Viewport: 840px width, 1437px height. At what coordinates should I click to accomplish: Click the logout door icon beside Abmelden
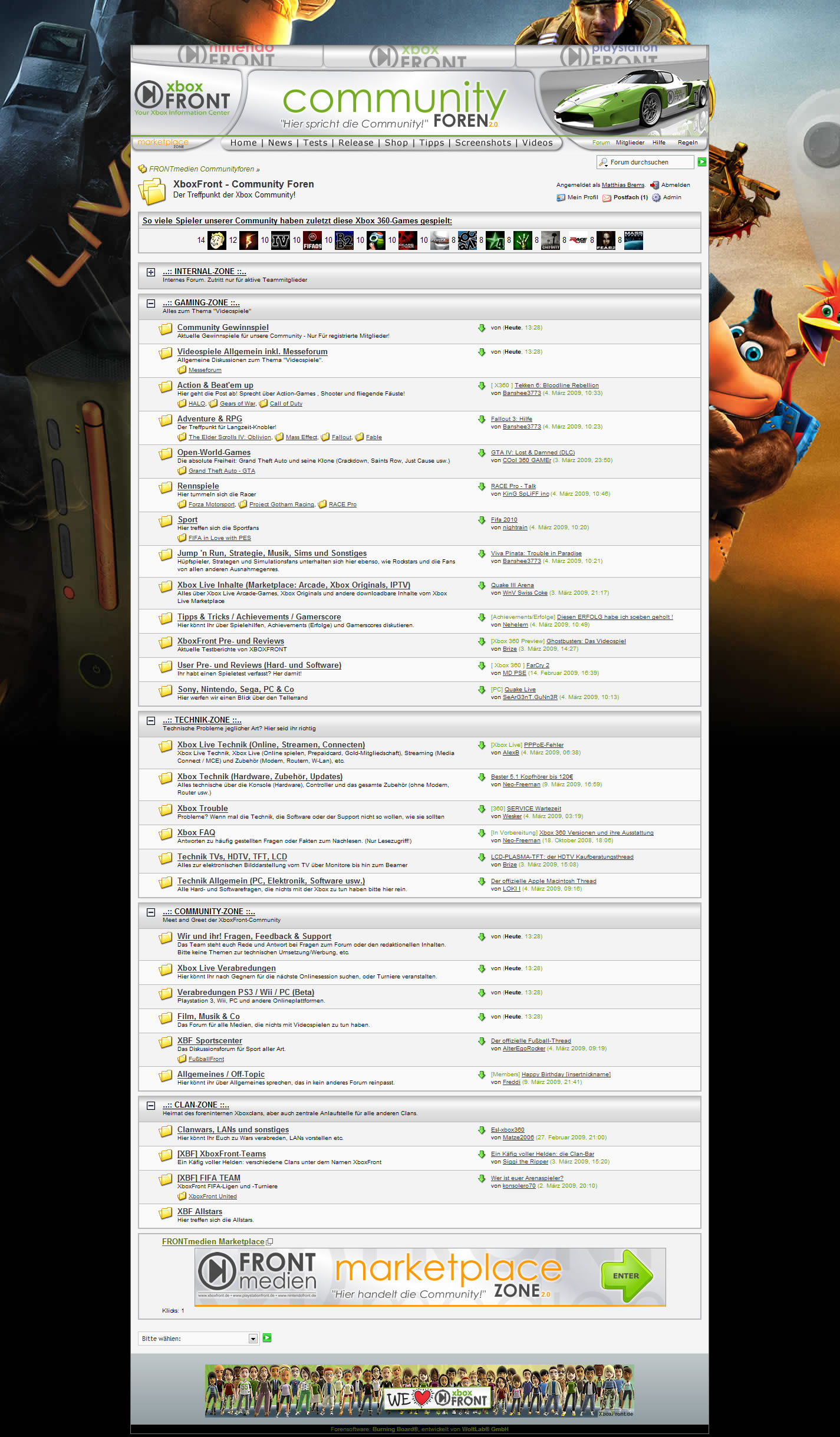[x=654, y=185]
